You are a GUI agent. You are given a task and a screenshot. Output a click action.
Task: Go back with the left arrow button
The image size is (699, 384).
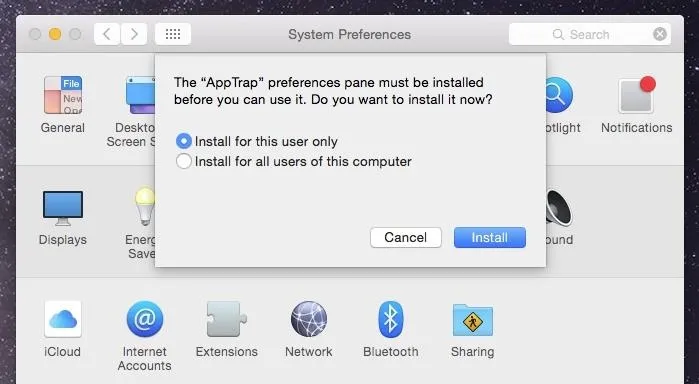tap(107, 34)
